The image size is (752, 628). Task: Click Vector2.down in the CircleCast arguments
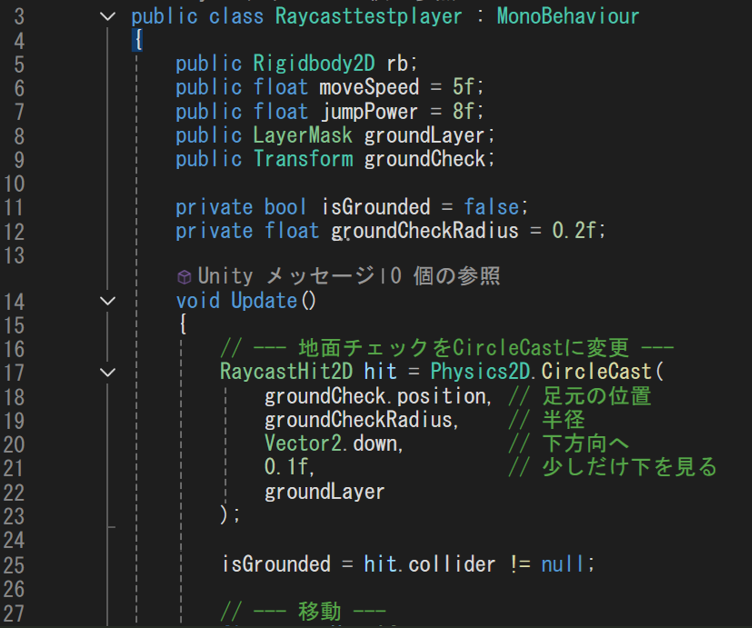(x=332, y=443)
